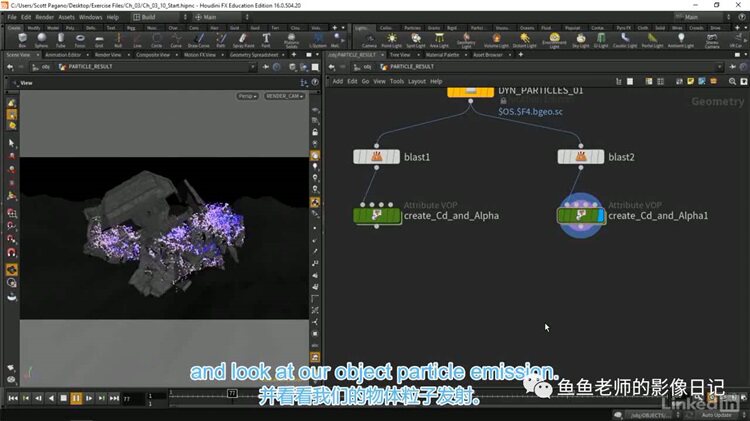This screenshot has width=750, height=421.
Task: Add an Environment Light from the shelf
Action: [554, 40]
